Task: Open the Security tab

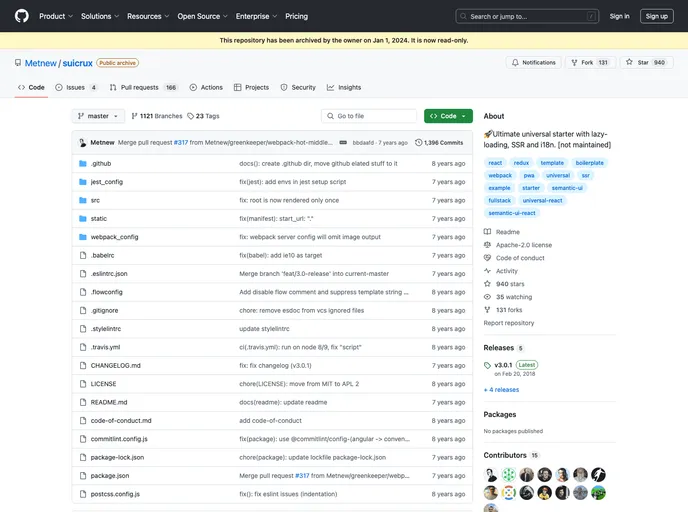Action: (298, 88)
